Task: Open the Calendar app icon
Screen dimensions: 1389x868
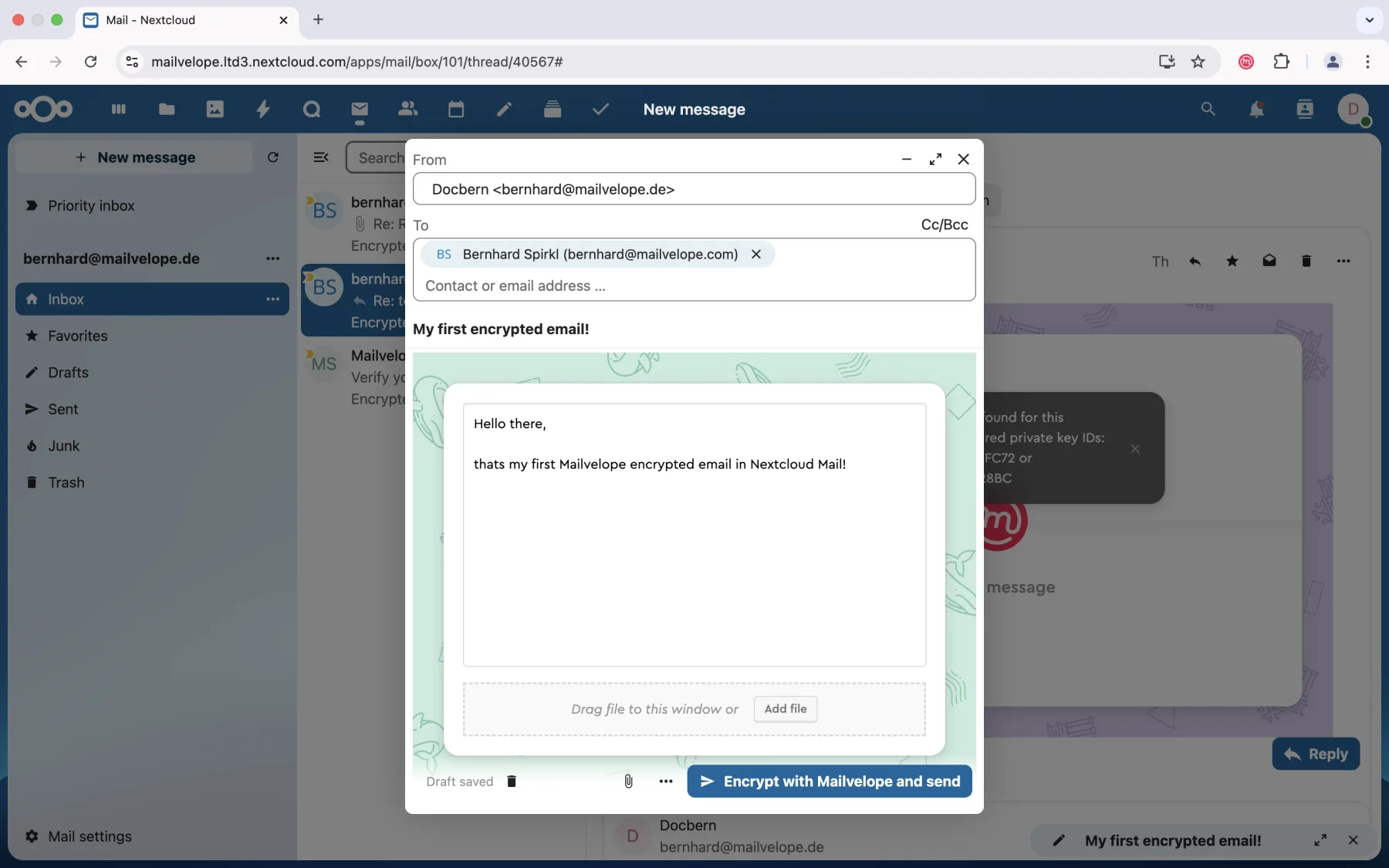Action: click(456, 110)
